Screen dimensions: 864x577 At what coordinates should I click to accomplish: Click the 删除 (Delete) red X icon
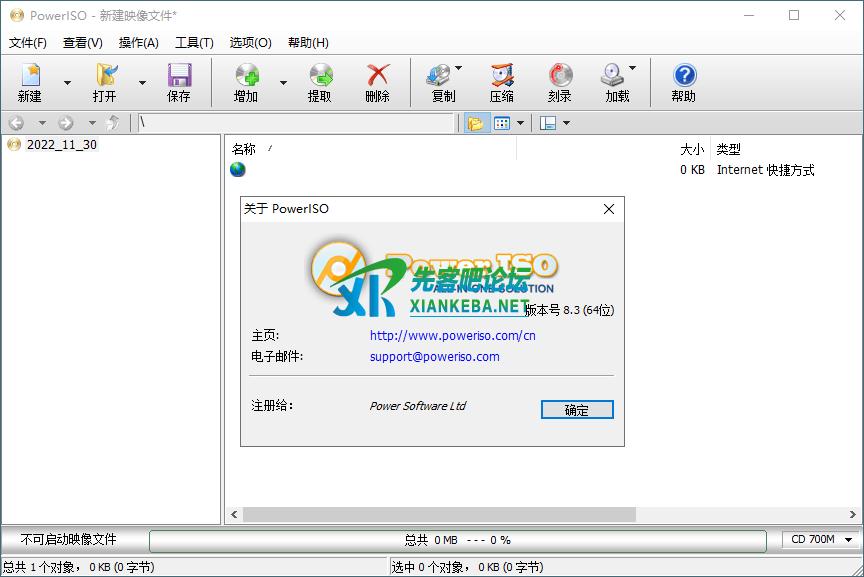[378, 76]
